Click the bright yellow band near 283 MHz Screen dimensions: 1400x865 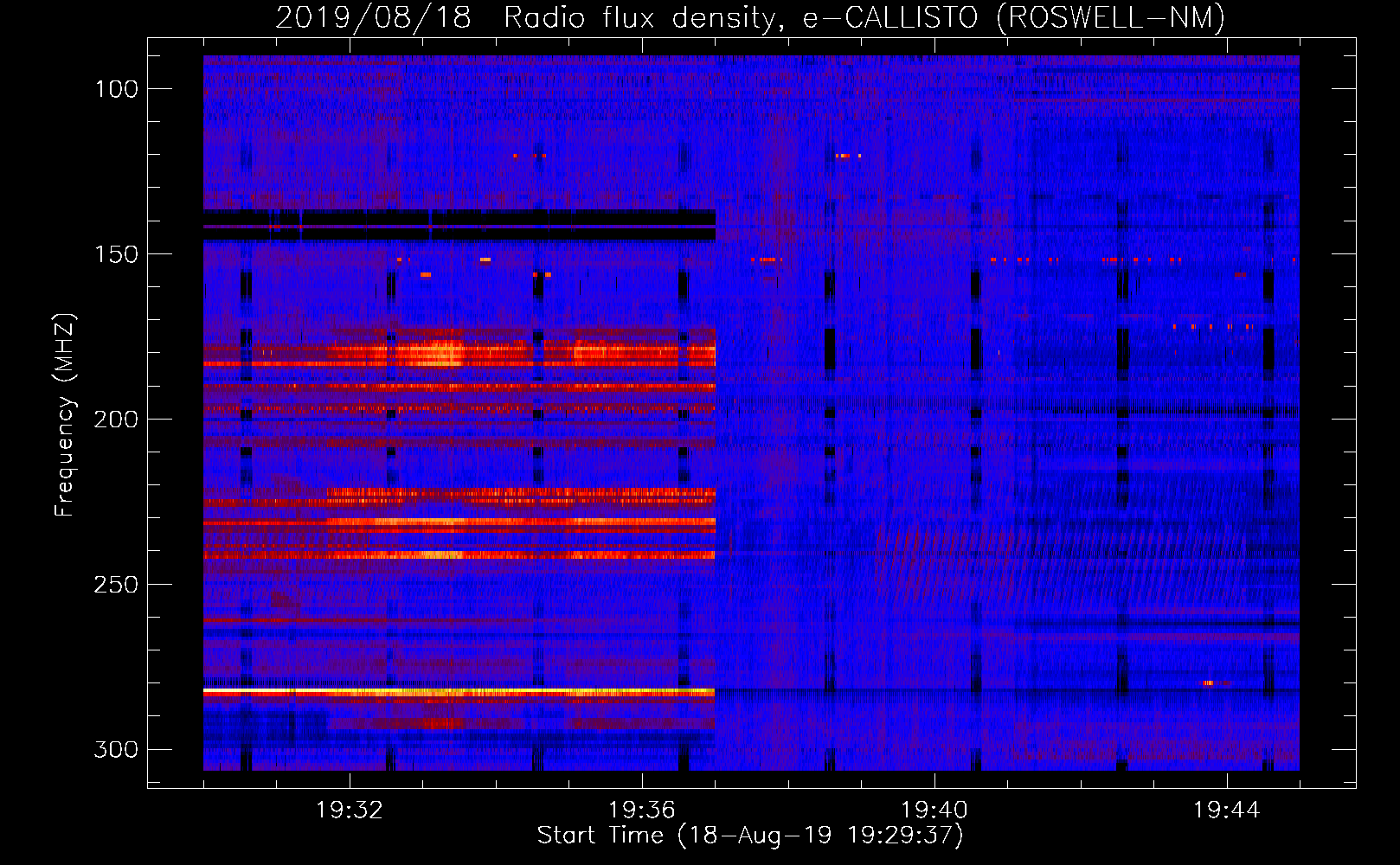[459, 692]
